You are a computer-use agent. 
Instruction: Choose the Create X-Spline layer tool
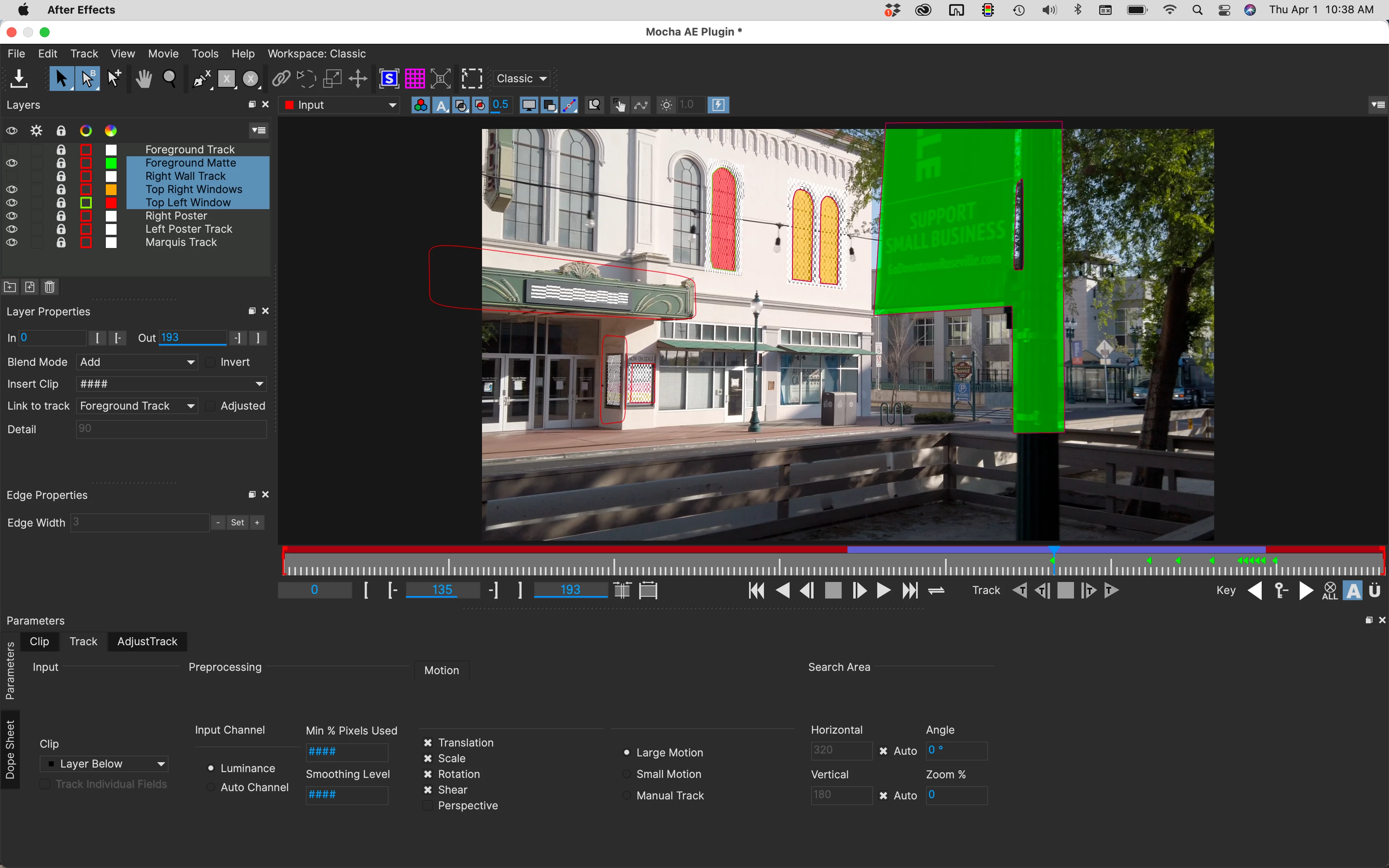point(201,79)
